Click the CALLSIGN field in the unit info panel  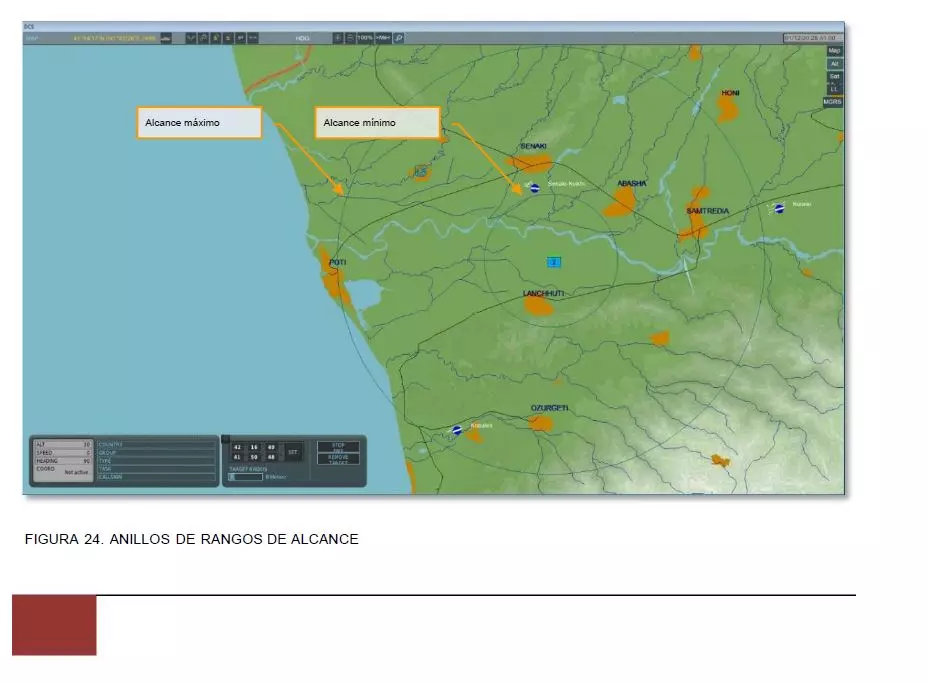[156, 477]
